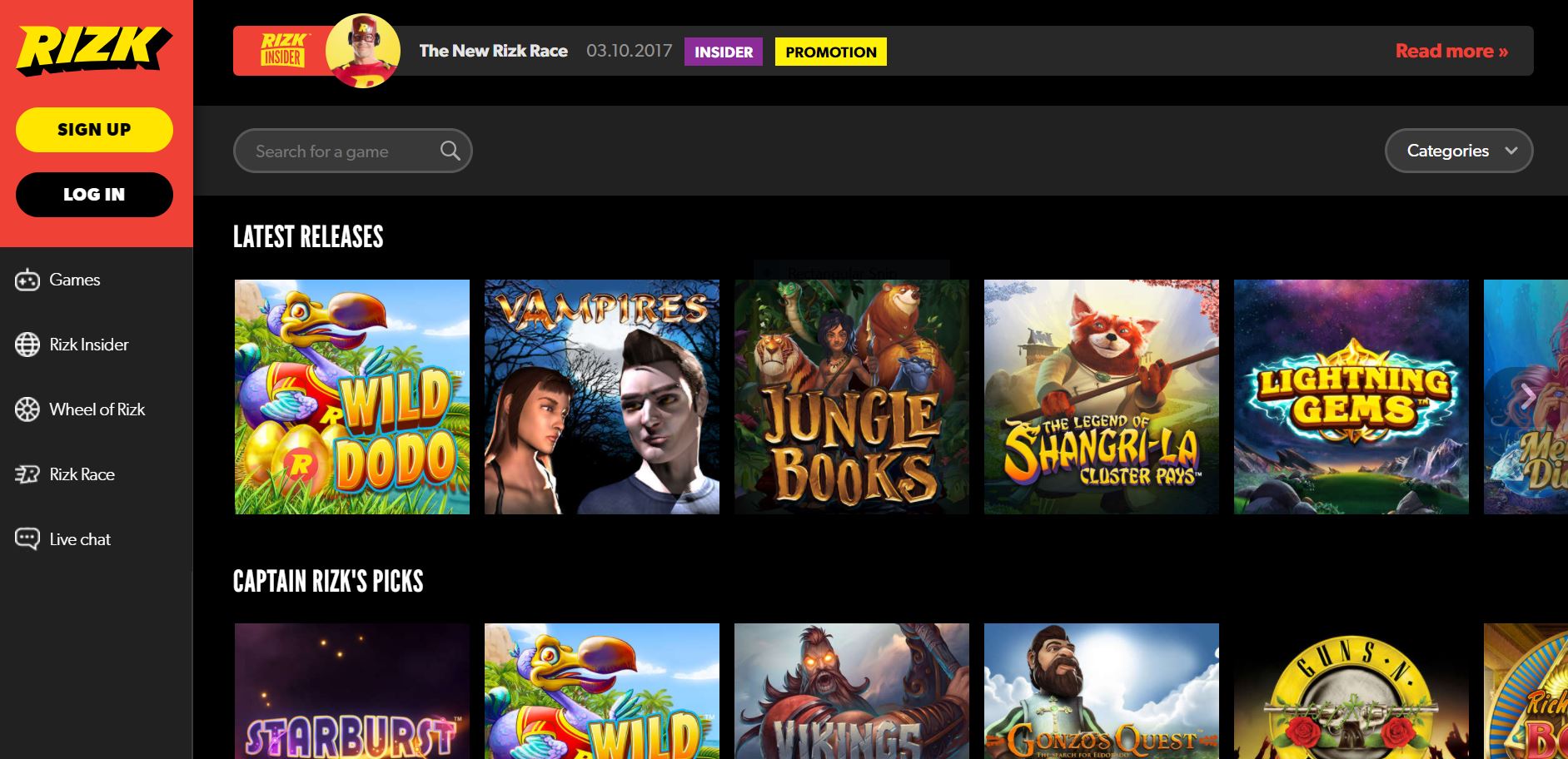Click the Rizk logo
The width and height of the screenshot is (1568, 759).
(x=93, y=51)
